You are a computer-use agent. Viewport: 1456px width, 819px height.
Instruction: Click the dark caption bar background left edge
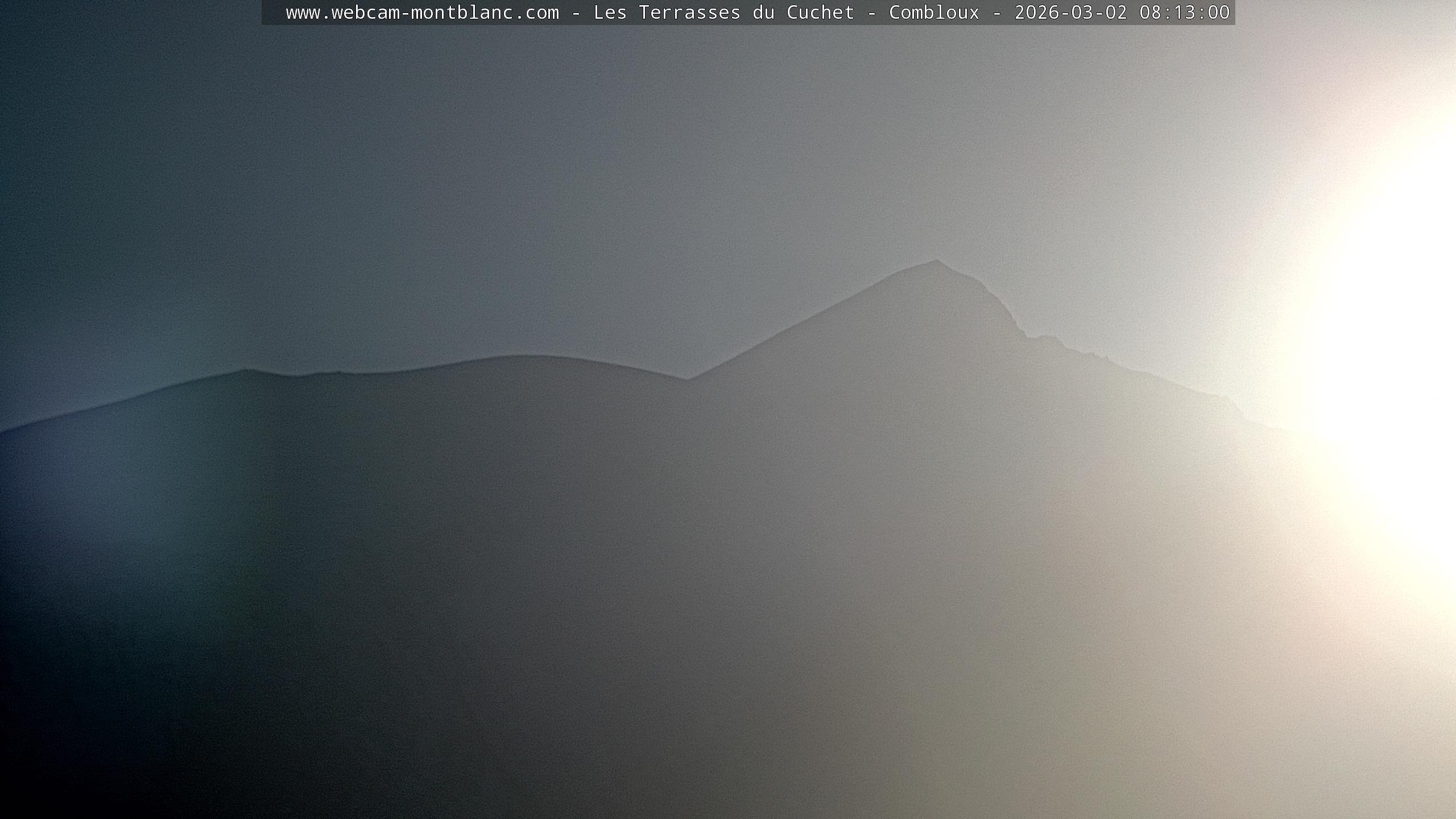tap(272, 13)
